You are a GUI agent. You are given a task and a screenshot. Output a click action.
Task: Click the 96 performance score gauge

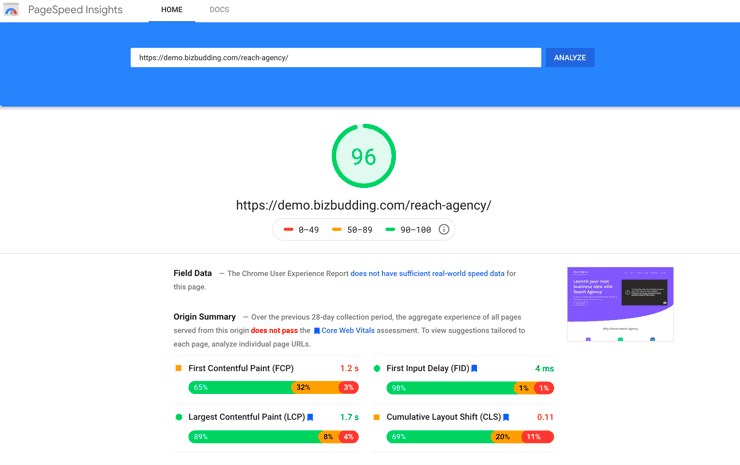point(363,156)
